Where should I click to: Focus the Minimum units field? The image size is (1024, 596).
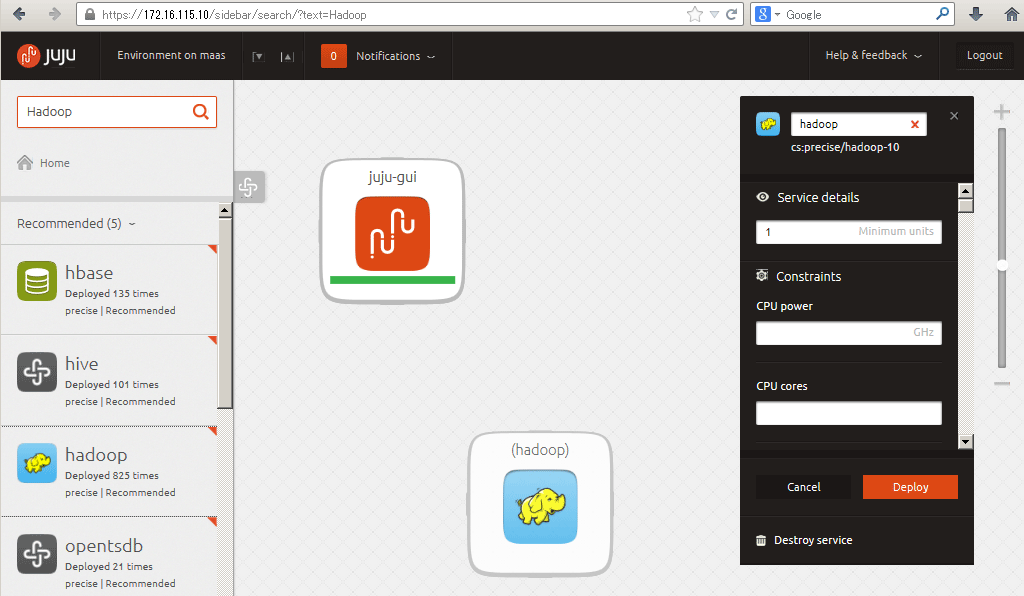point(848,232)
